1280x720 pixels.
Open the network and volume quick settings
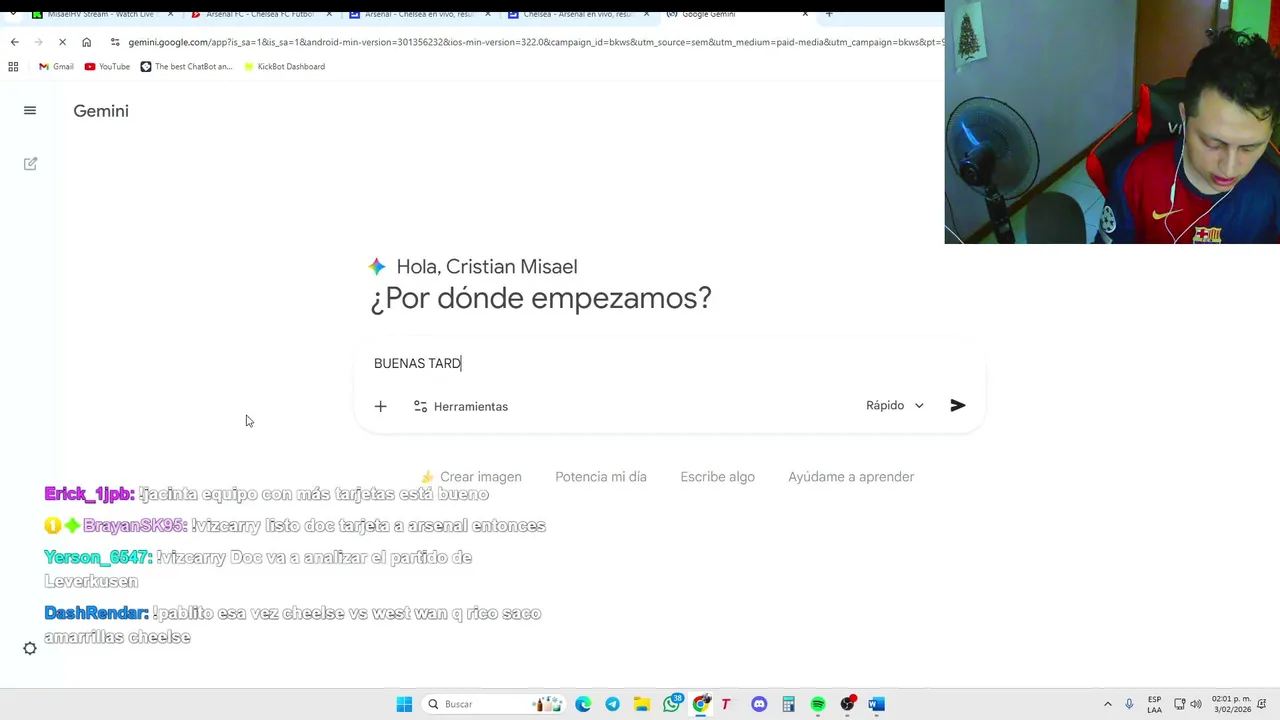(1187, 704)
